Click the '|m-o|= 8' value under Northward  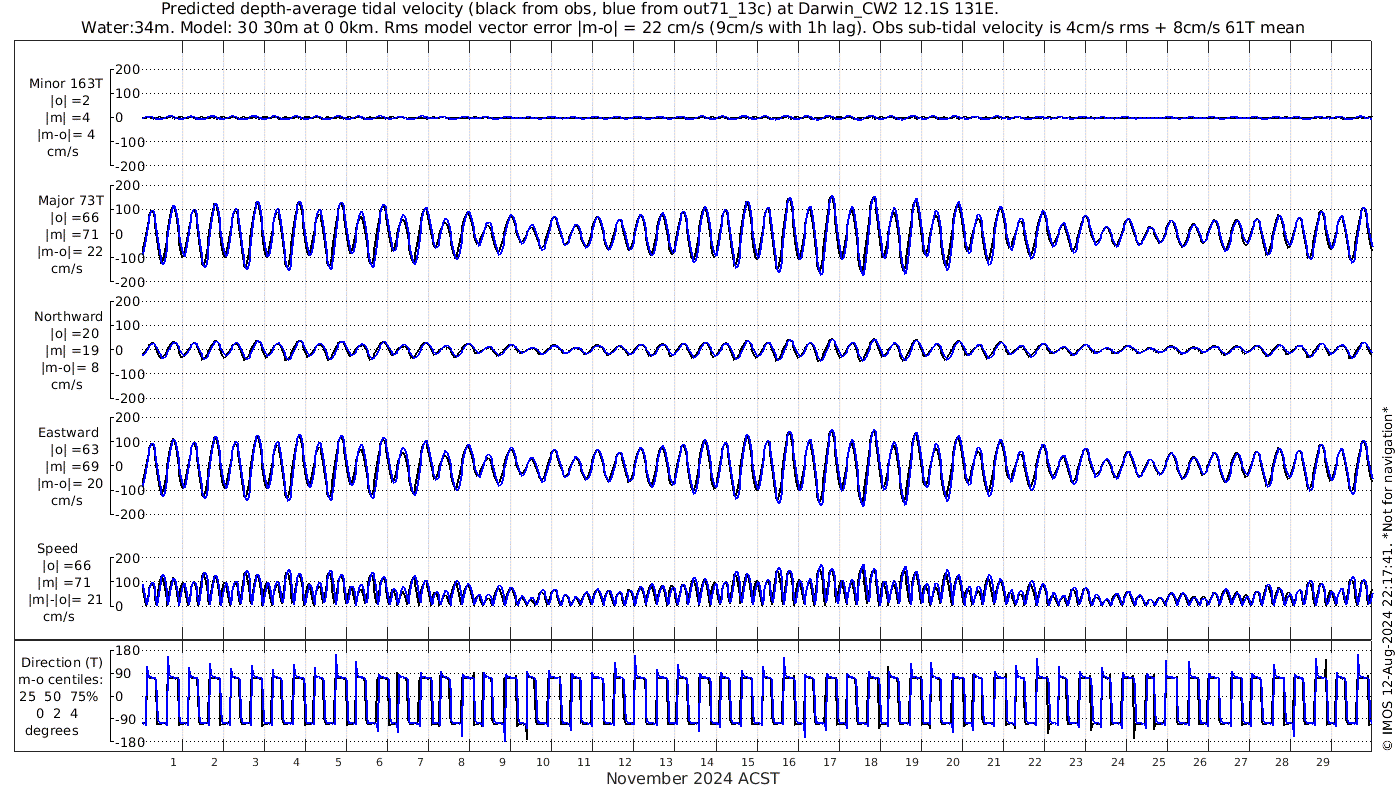point(70,367)
